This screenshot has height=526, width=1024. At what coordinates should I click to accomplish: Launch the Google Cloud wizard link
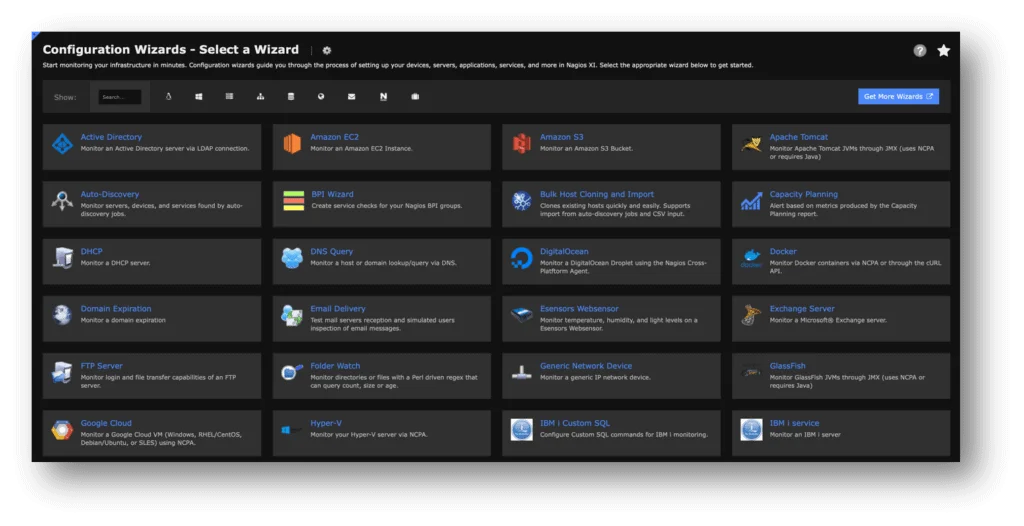[106, 423]
